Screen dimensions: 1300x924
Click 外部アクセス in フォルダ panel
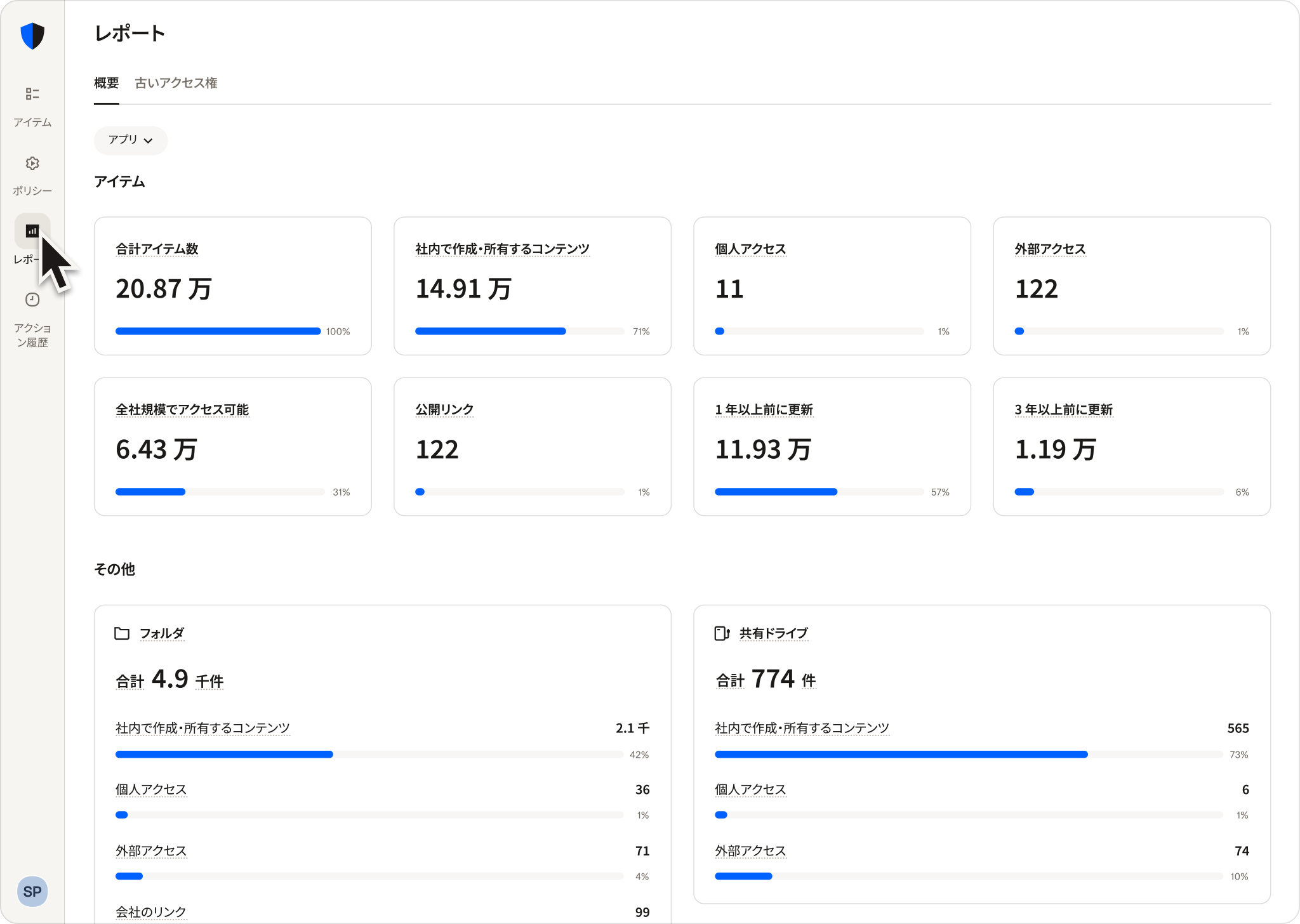point(151,851)
